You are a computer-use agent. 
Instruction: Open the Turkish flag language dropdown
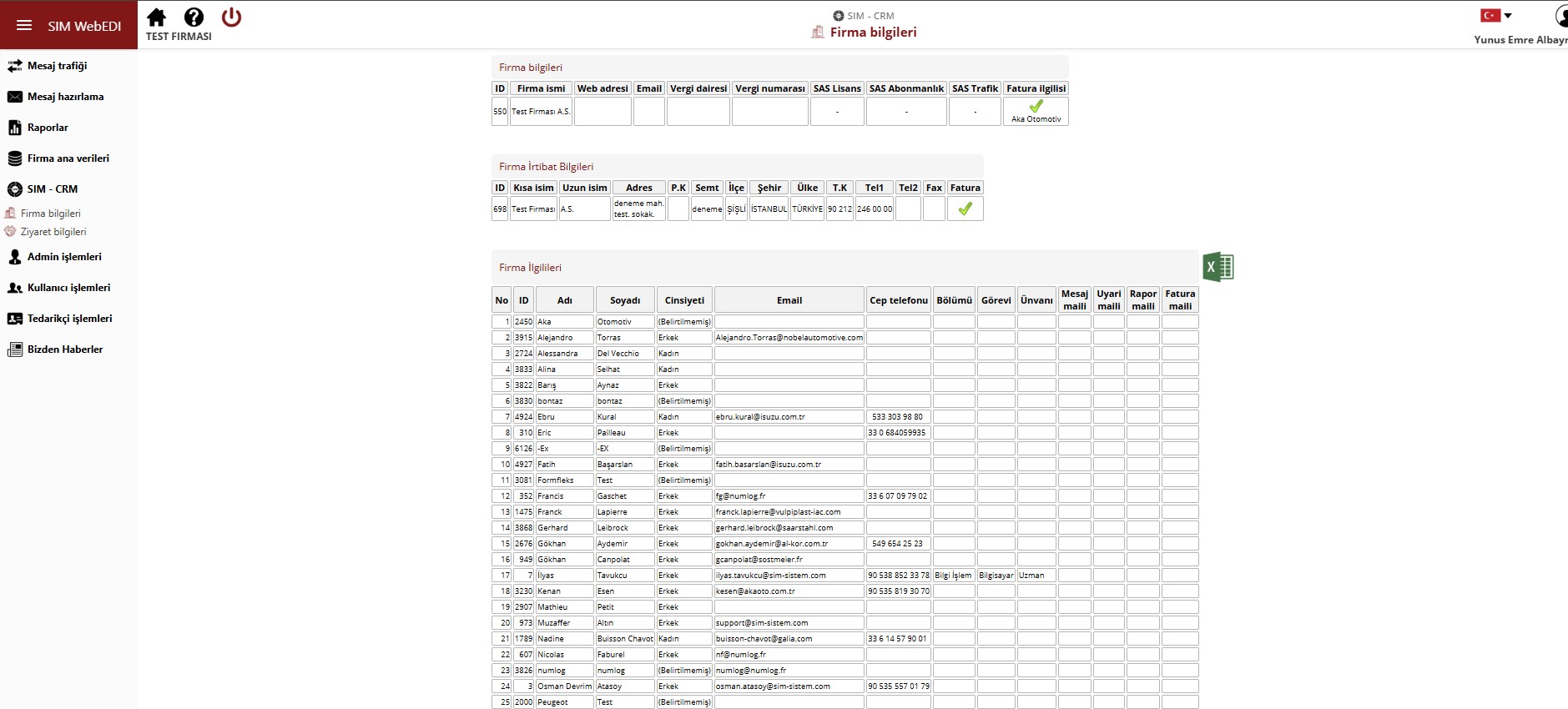coord(1496,15)
